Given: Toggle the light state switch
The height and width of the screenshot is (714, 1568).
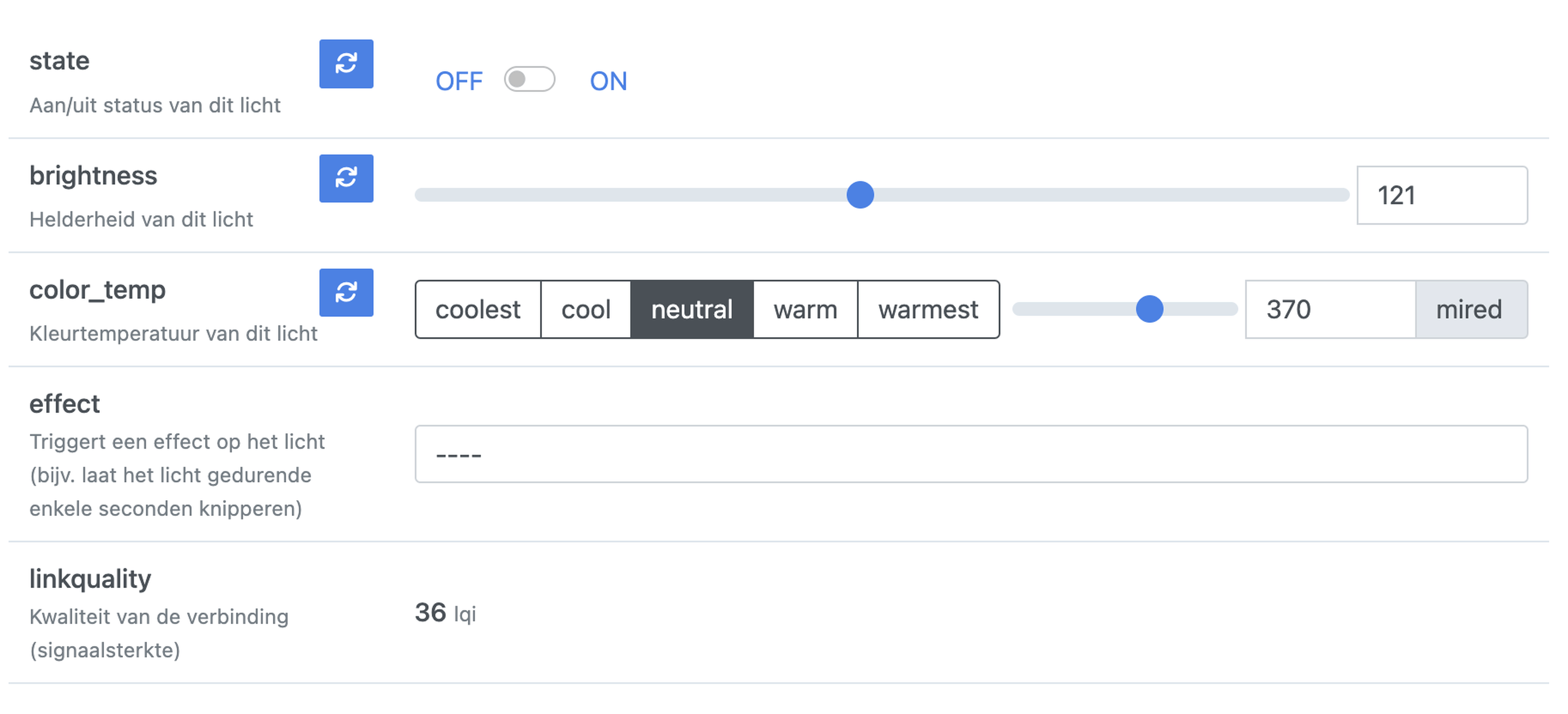Looking at the screenshot, I should tap(529, 80).
